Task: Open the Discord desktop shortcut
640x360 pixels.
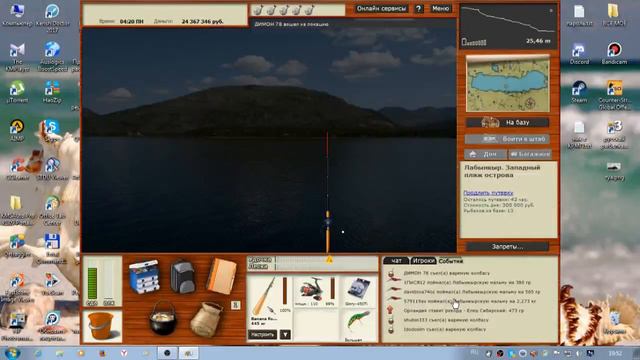Action: [x=579, y=53]
